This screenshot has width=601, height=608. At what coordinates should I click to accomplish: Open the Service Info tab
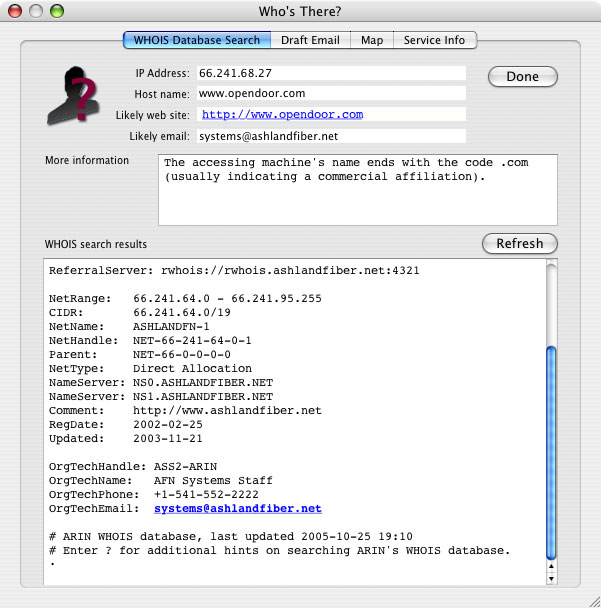tap(435, 40)
